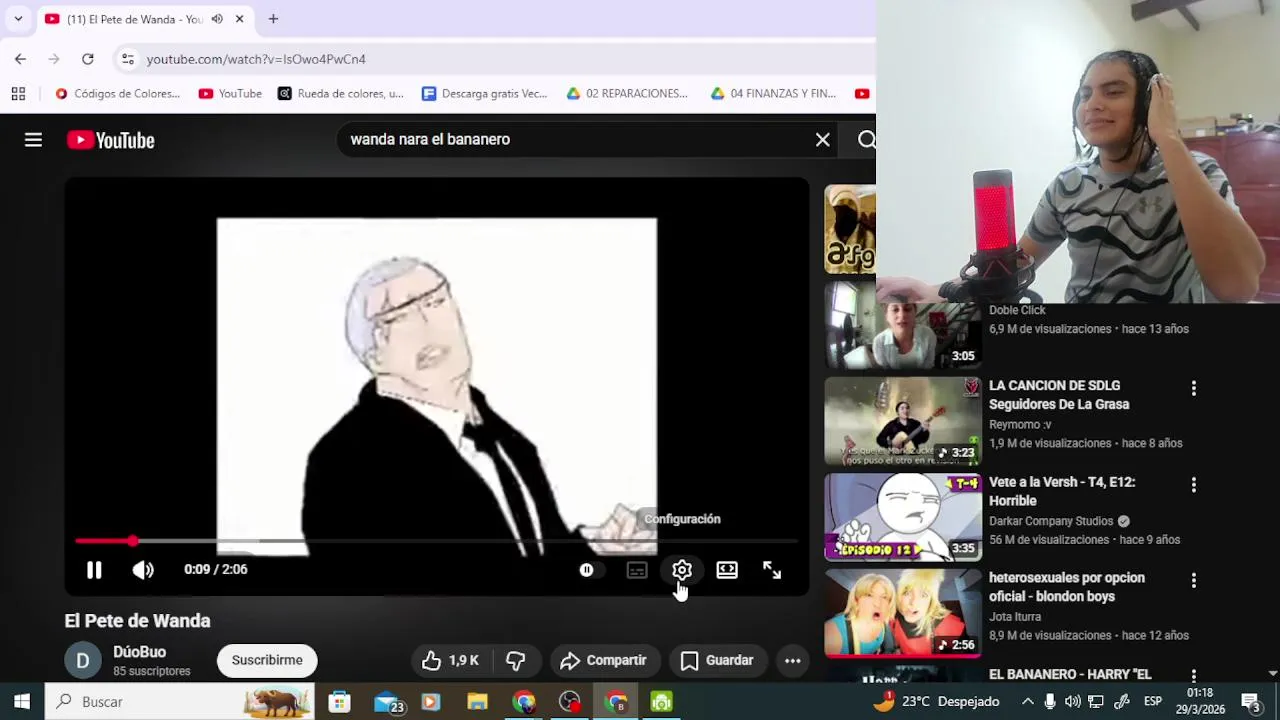This screenshot has height=720, width=1280.
Task: Open the YouTube bookmark
Action: pos(230,94)
